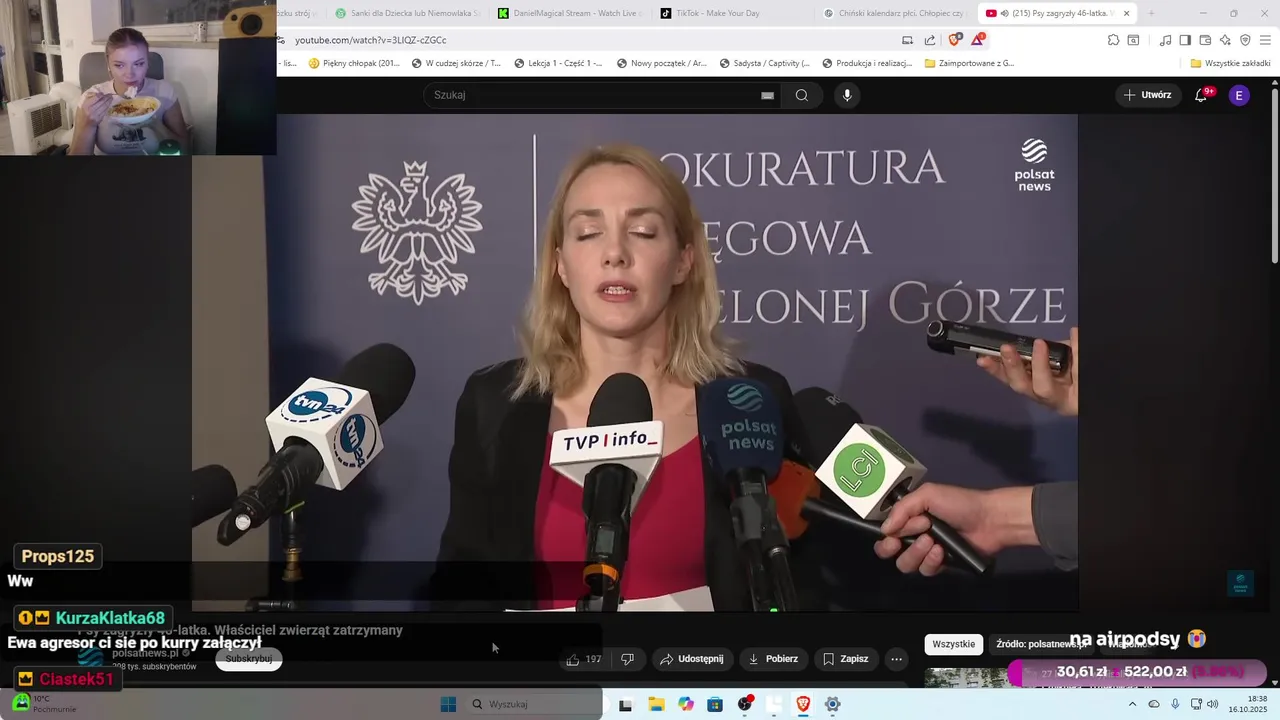
Task: Open a new browser tab with plus
Action: 1151,13
